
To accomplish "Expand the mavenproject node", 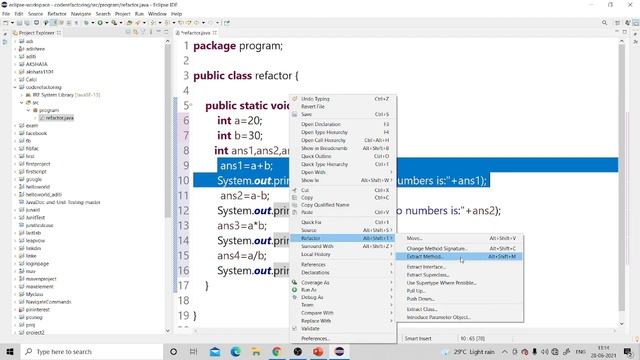I will point(15,279).
